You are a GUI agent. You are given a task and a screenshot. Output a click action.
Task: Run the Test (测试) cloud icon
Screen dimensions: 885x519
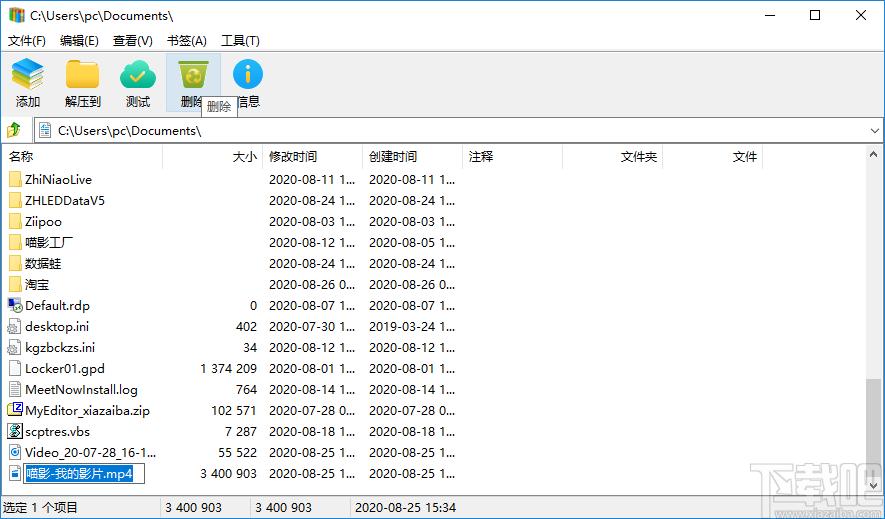[138, 74]
